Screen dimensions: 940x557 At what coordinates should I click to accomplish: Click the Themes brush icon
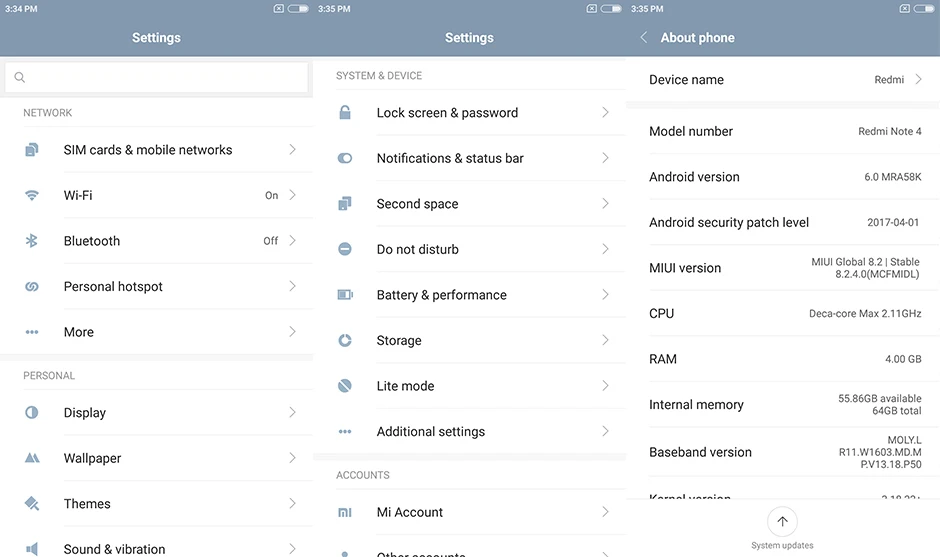pos(32,504)
